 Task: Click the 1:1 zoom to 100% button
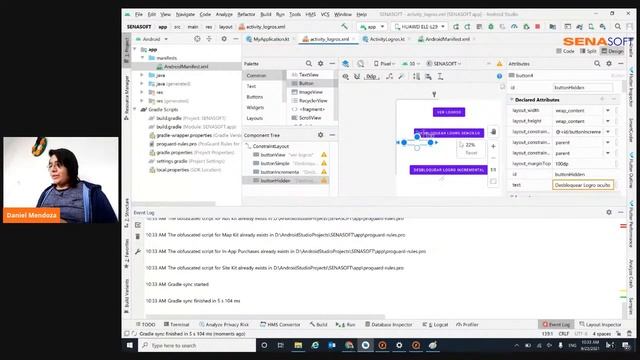point(493,169)
